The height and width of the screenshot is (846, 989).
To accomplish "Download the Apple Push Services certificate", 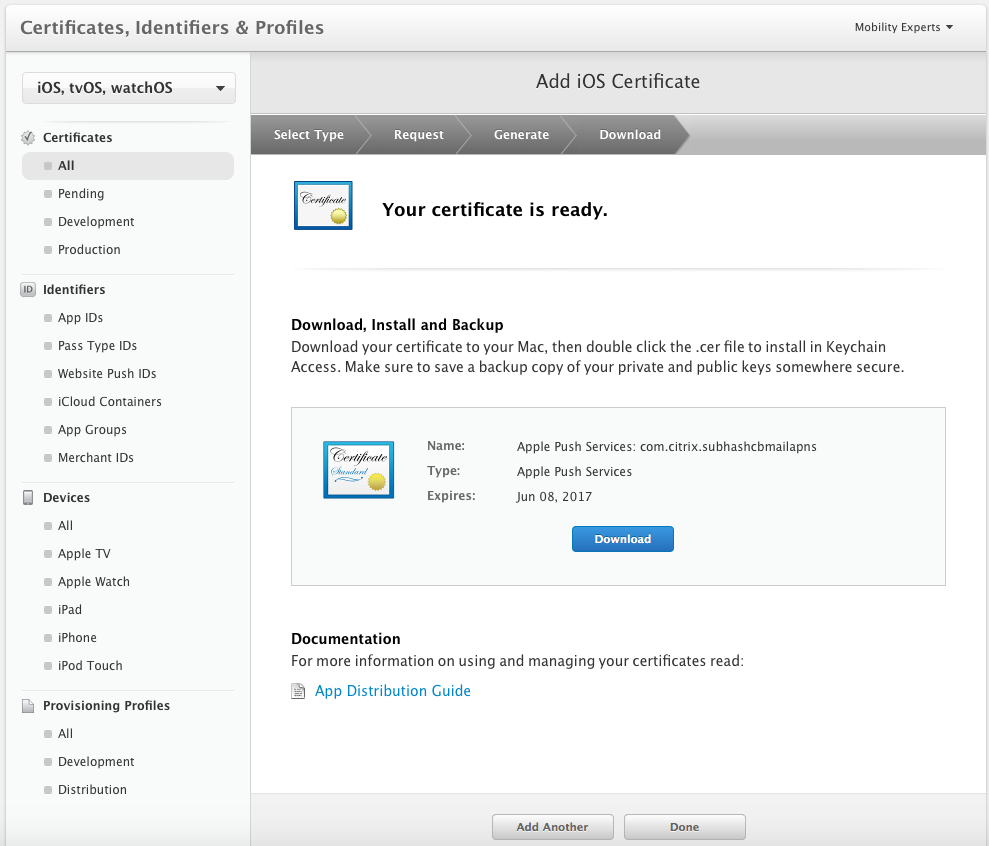I will pos(622,539).
